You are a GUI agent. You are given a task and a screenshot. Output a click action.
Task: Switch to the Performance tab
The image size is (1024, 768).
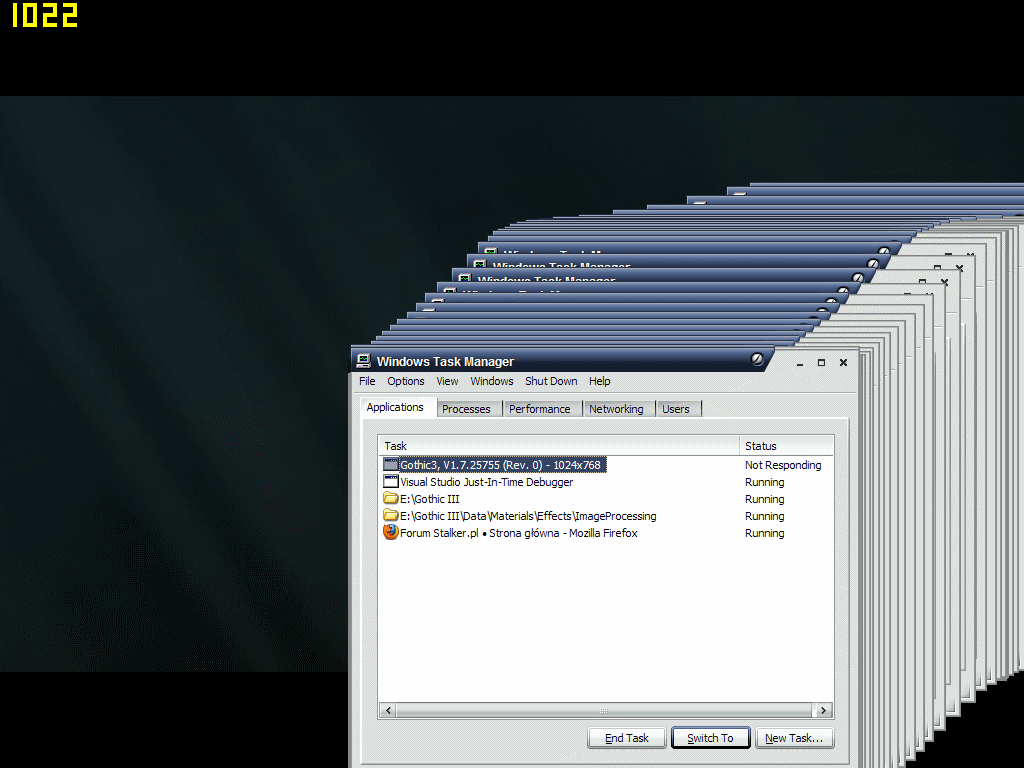(539, 409)
